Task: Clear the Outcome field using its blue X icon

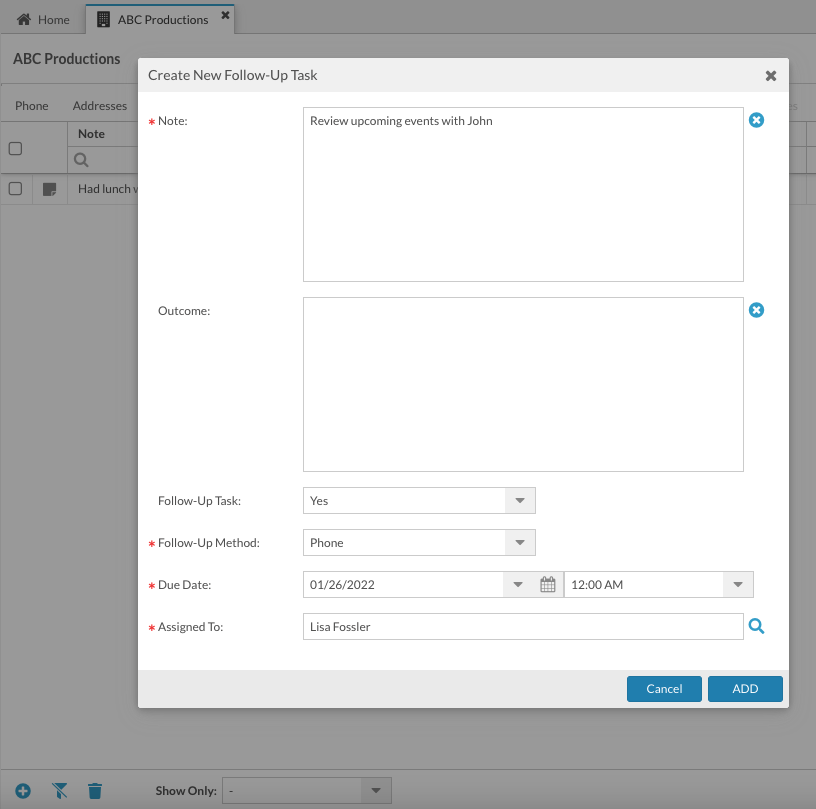Action: point(757,310)
